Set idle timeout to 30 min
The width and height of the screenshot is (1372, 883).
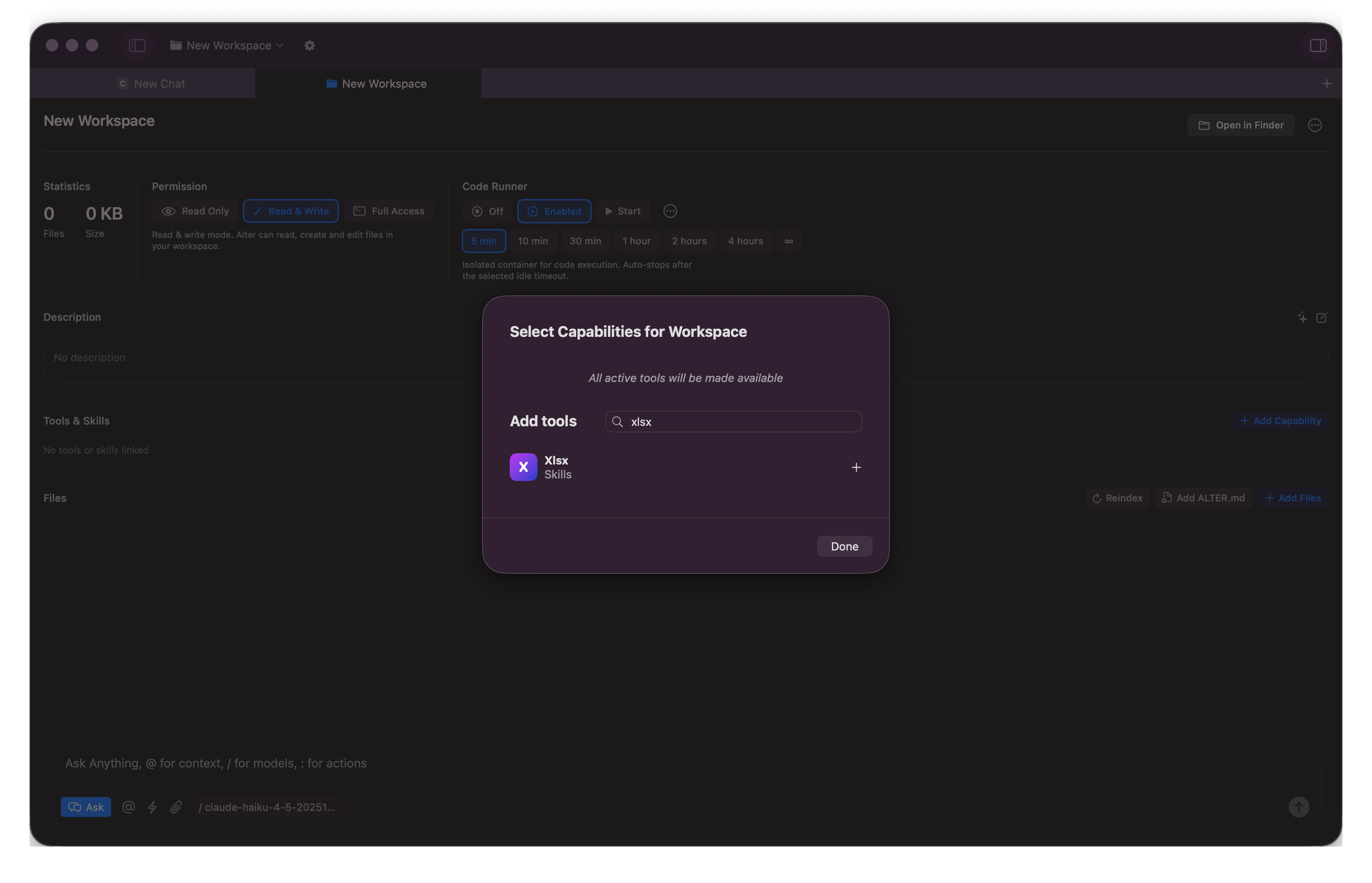pos(585,241)
